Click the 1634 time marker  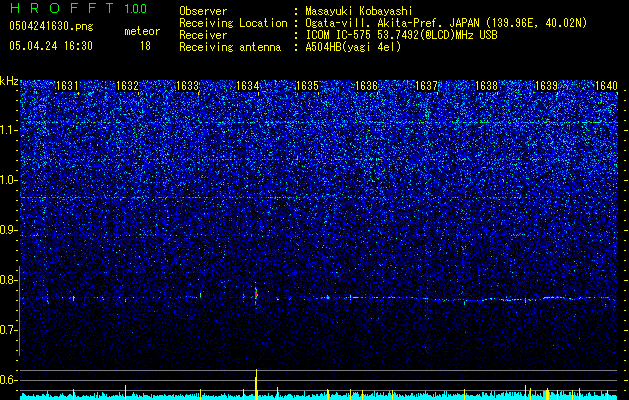pos(247,86)
